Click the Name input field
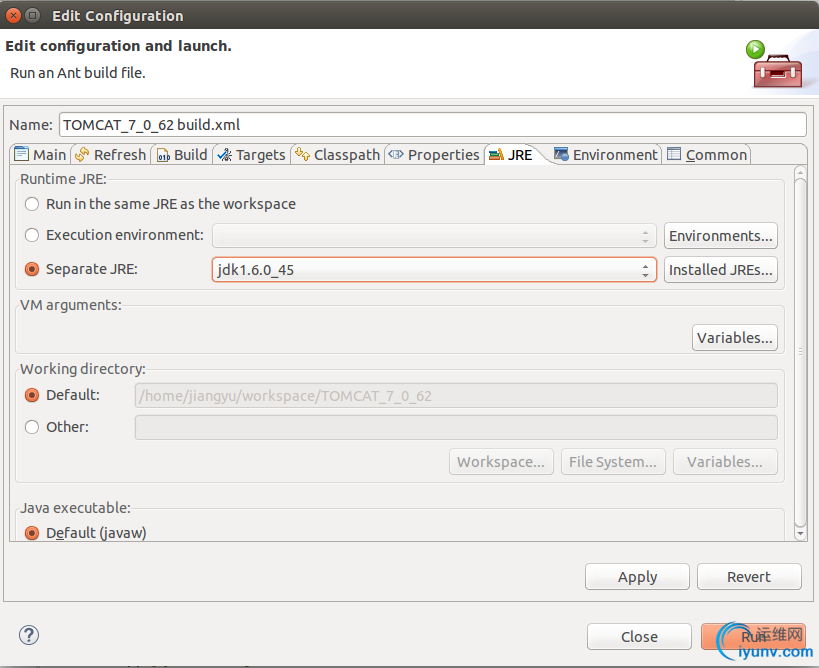This screenshot has height=668, width=819. click(x=433, y=125)
